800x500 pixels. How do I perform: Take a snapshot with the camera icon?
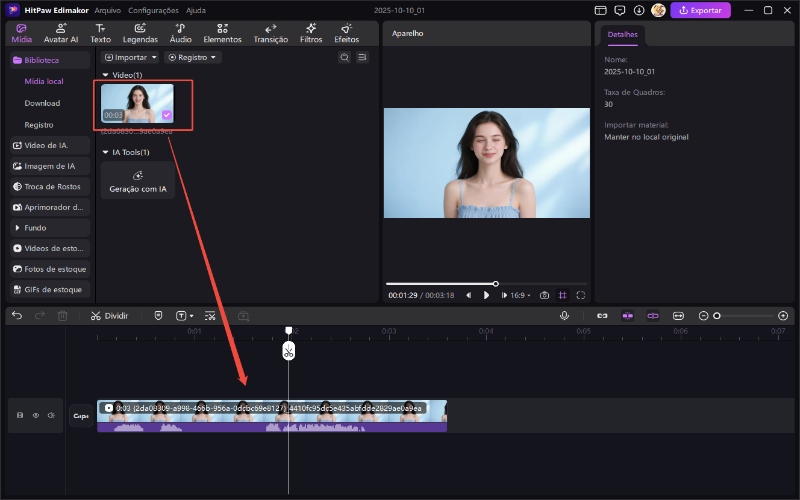(544, 295)
